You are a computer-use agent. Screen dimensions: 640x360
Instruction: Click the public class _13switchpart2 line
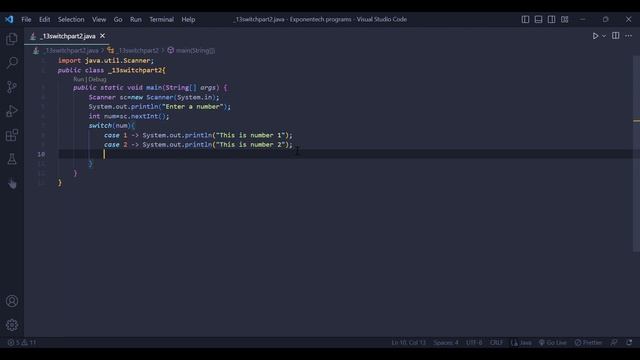pyautogui.click(x=111, y=70)
